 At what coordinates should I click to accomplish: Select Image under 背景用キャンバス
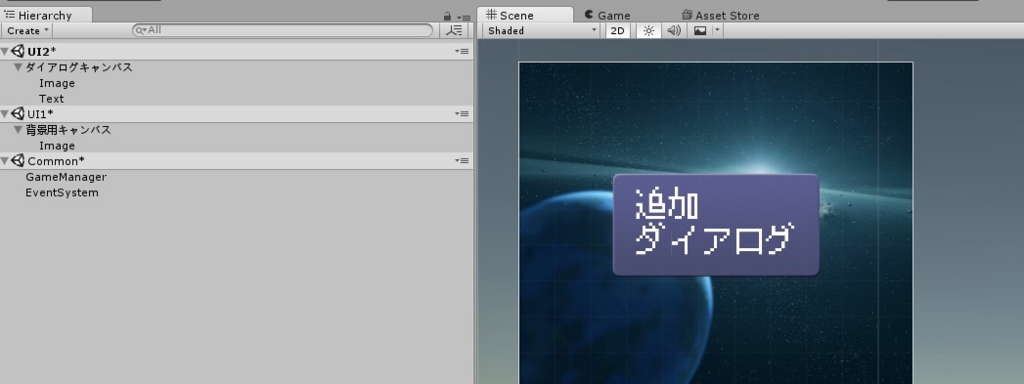(x=57, y=146)
